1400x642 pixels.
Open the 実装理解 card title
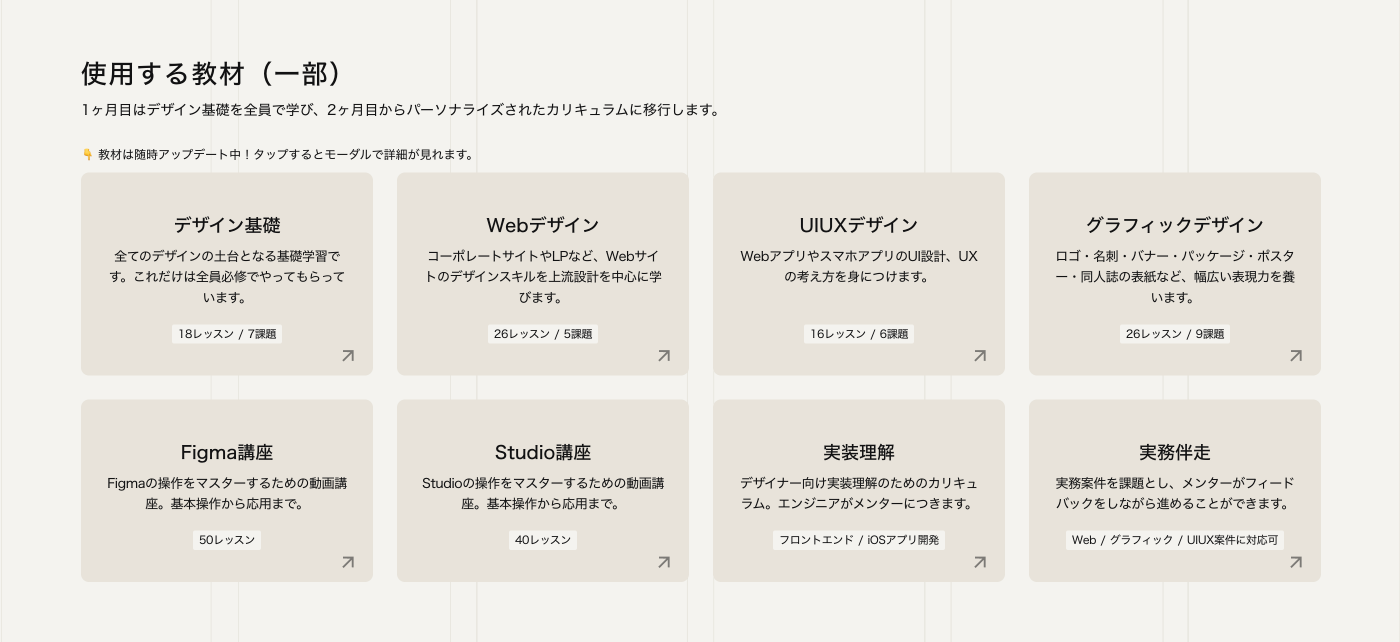(x=859, y=452)
